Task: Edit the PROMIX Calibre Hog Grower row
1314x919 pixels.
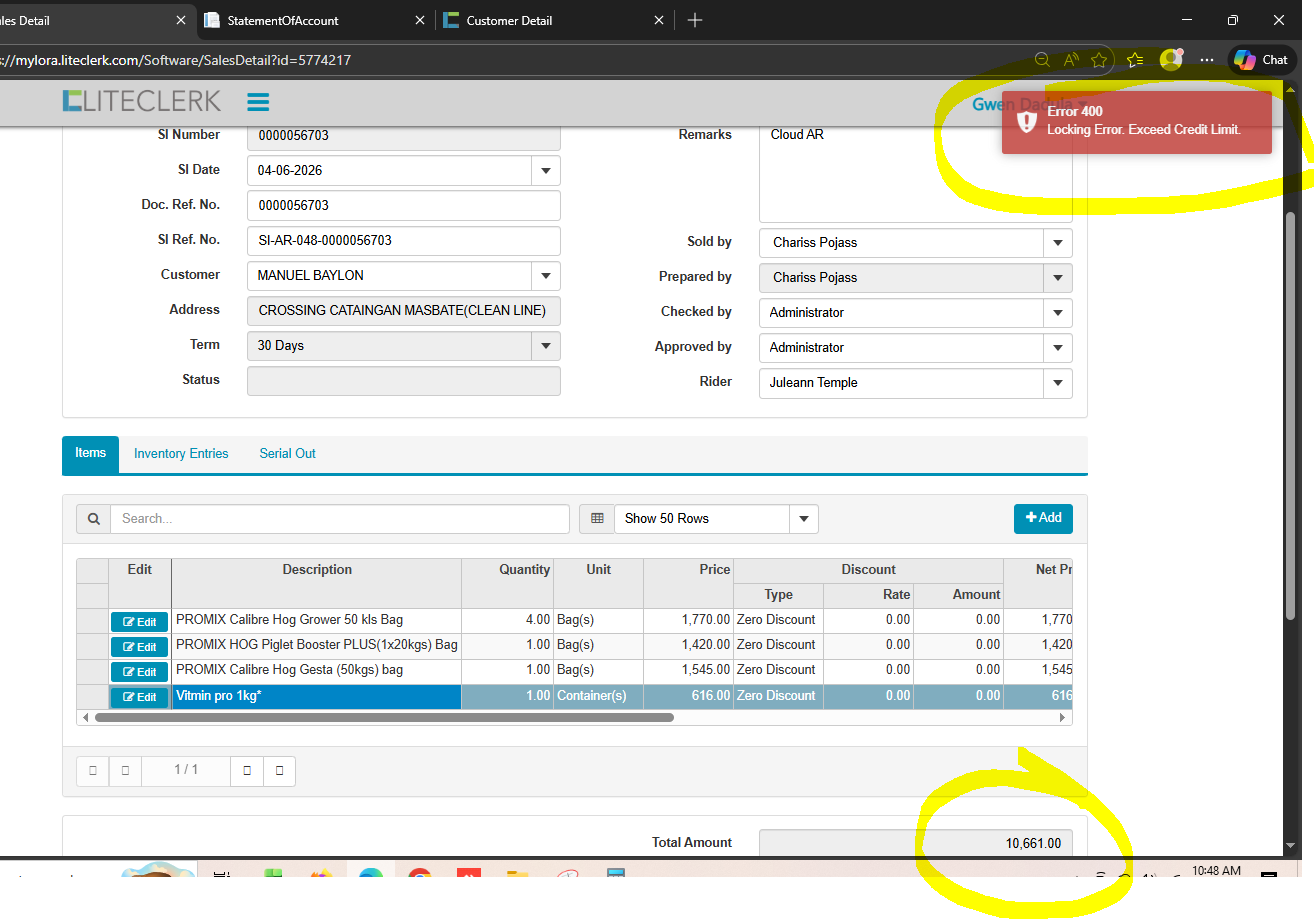Action: [x=139, y=622]
